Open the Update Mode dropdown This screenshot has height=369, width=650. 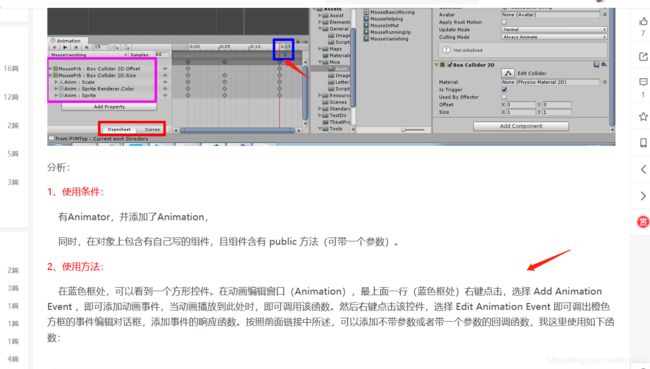click(x=554, y=29)
